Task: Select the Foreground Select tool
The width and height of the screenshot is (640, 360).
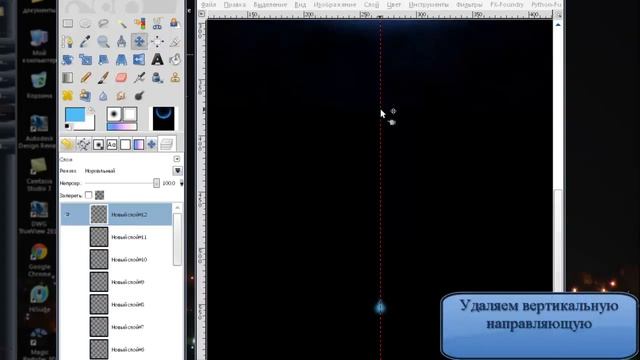Action: click(175, 23)
